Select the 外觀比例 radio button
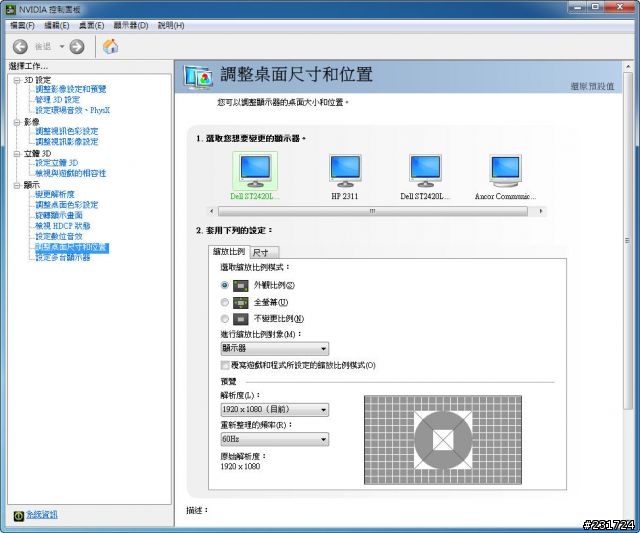The image size is (640, 533). pos(224,285)
